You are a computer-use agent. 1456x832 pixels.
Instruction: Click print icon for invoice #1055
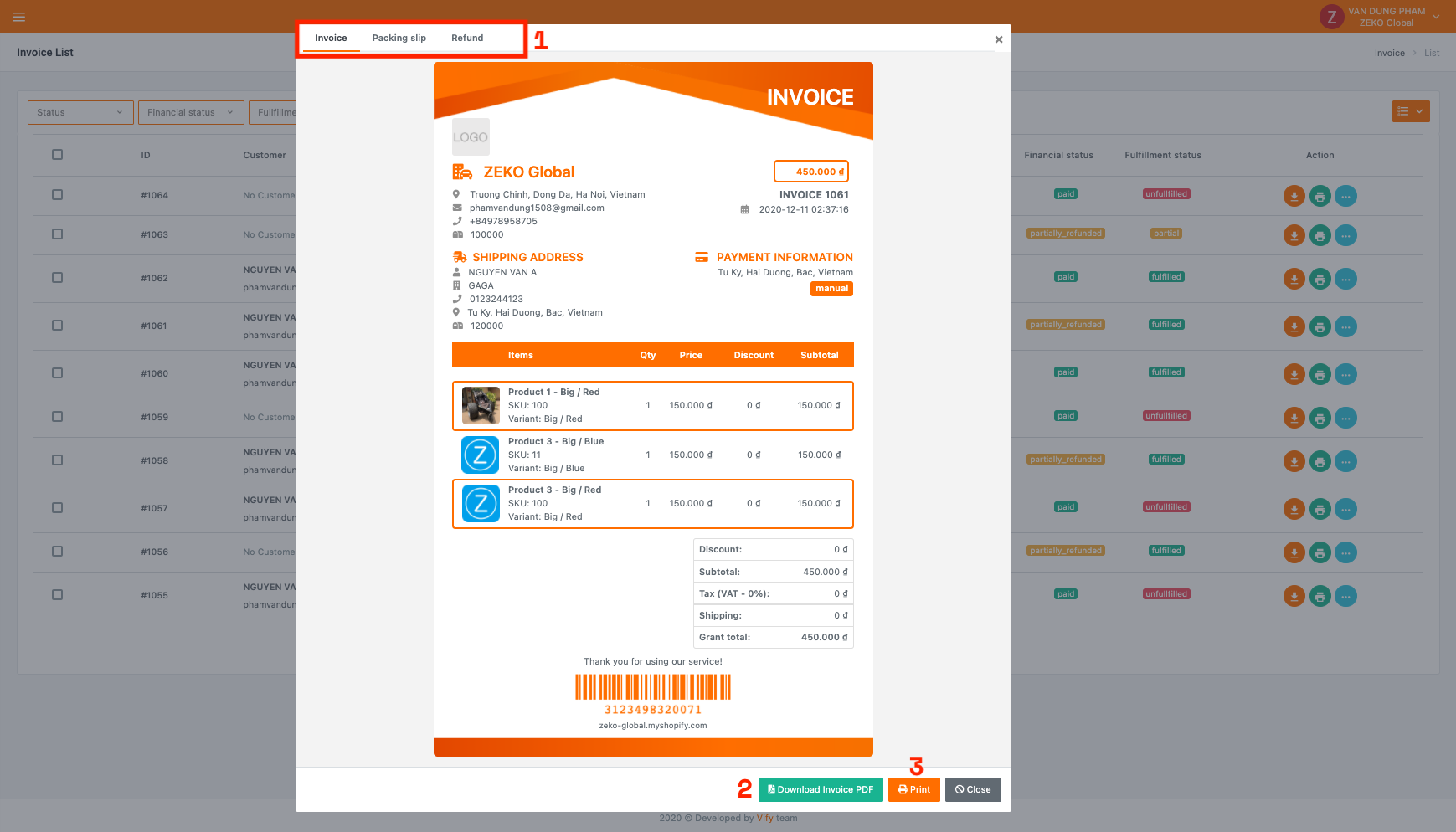coord(1320,596)
